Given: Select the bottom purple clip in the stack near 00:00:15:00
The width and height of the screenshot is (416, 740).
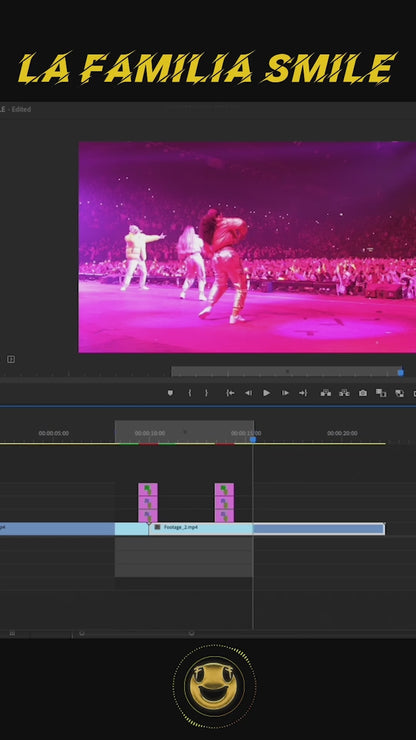Looking at the screenshot, I should coord(224,516).
